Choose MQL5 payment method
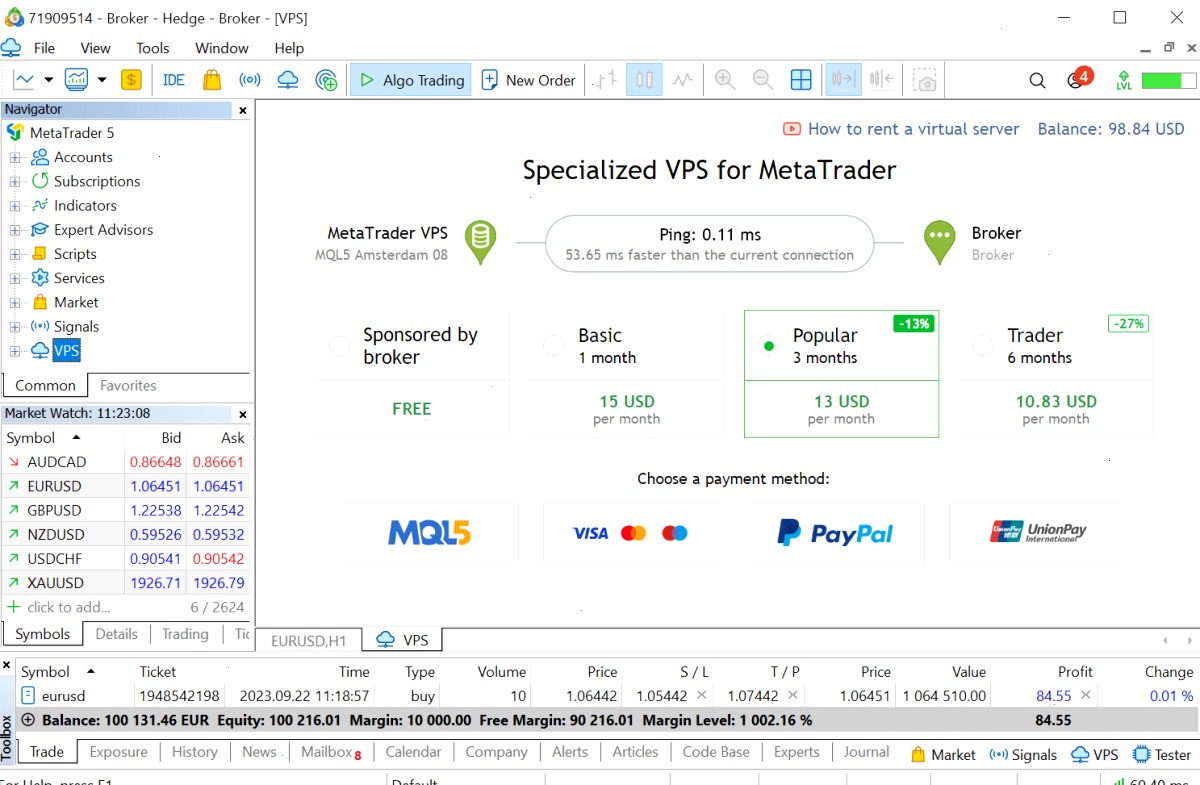 [x=429, y=533]
